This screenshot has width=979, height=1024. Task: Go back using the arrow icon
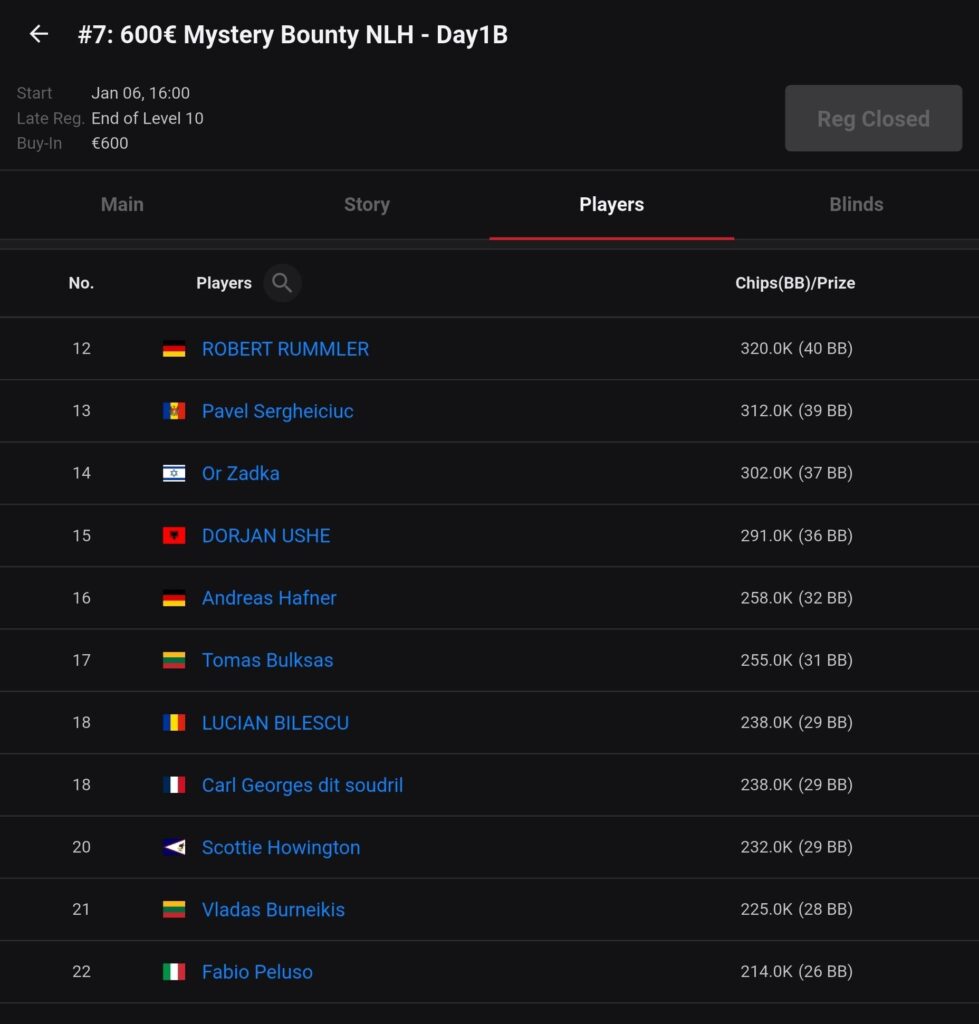click(x=39, y=35)
